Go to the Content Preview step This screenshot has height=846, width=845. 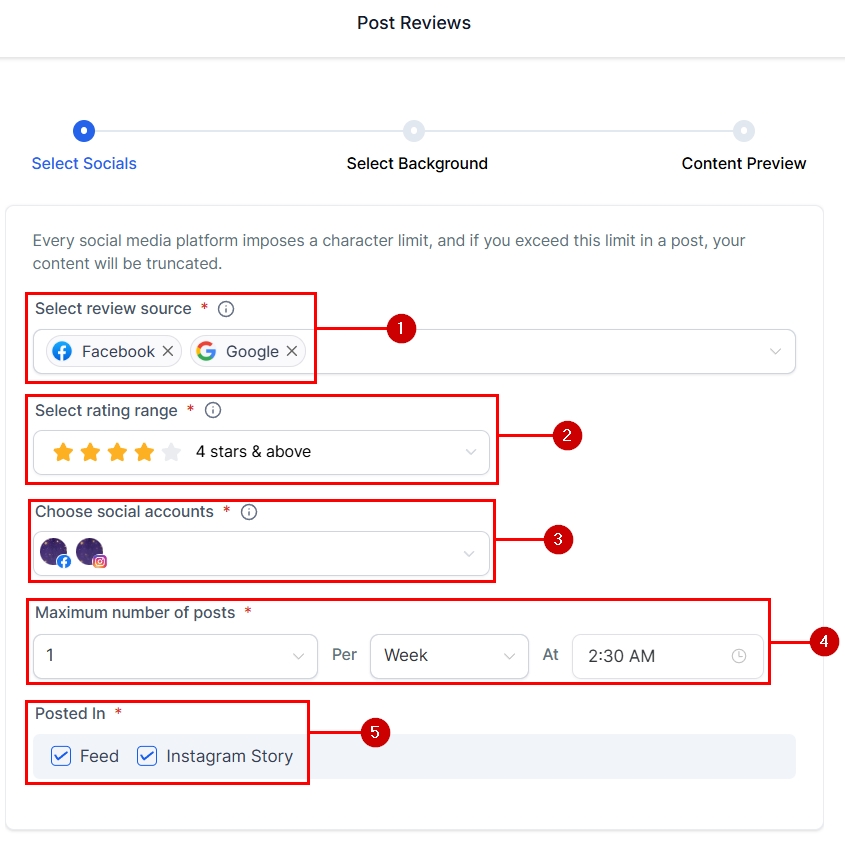(743, 131)
